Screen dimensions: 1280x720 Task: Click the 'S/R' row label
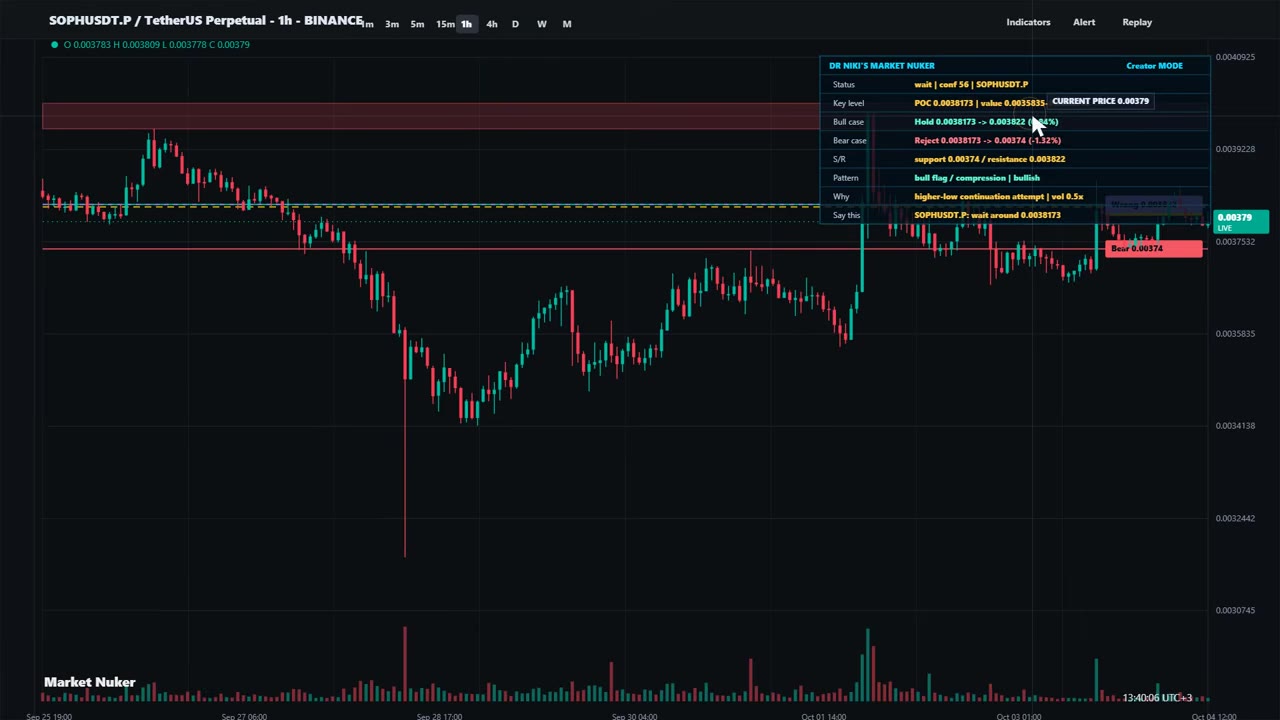pyautogui.click(x=839, y=159)
